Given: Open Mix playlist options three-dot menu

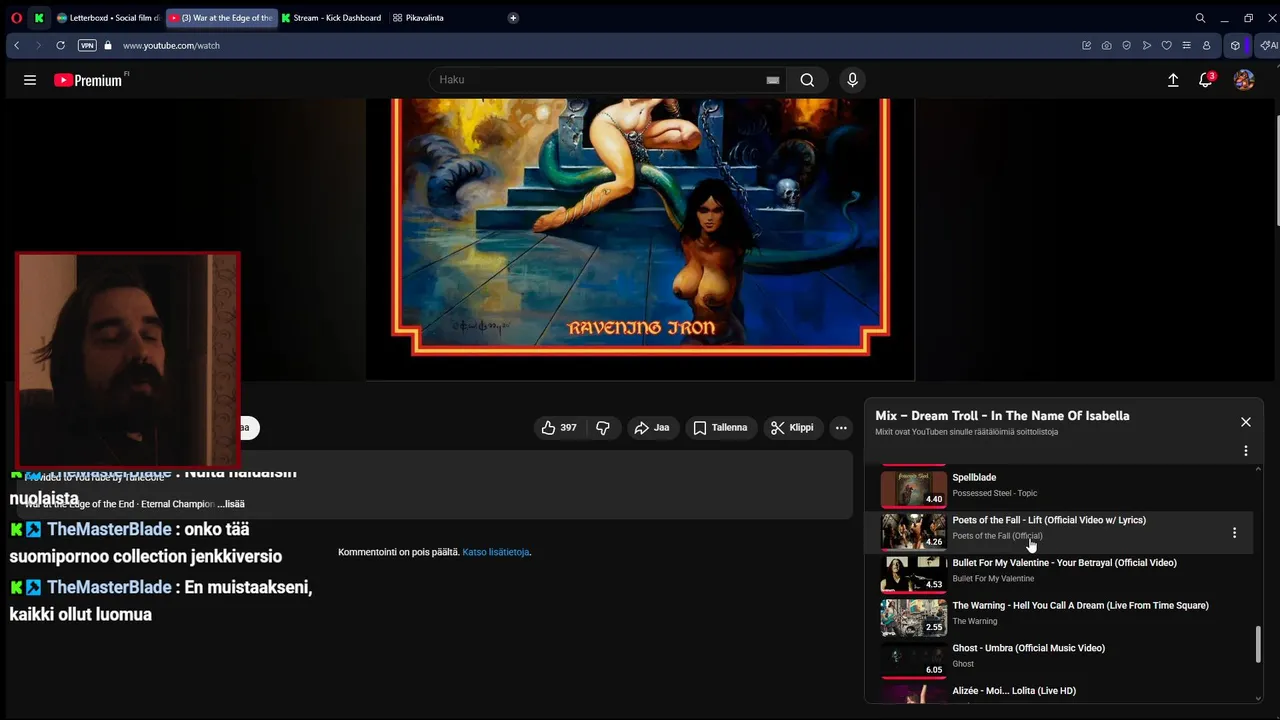Looking at the screenshot, I should pos(1246,451).
